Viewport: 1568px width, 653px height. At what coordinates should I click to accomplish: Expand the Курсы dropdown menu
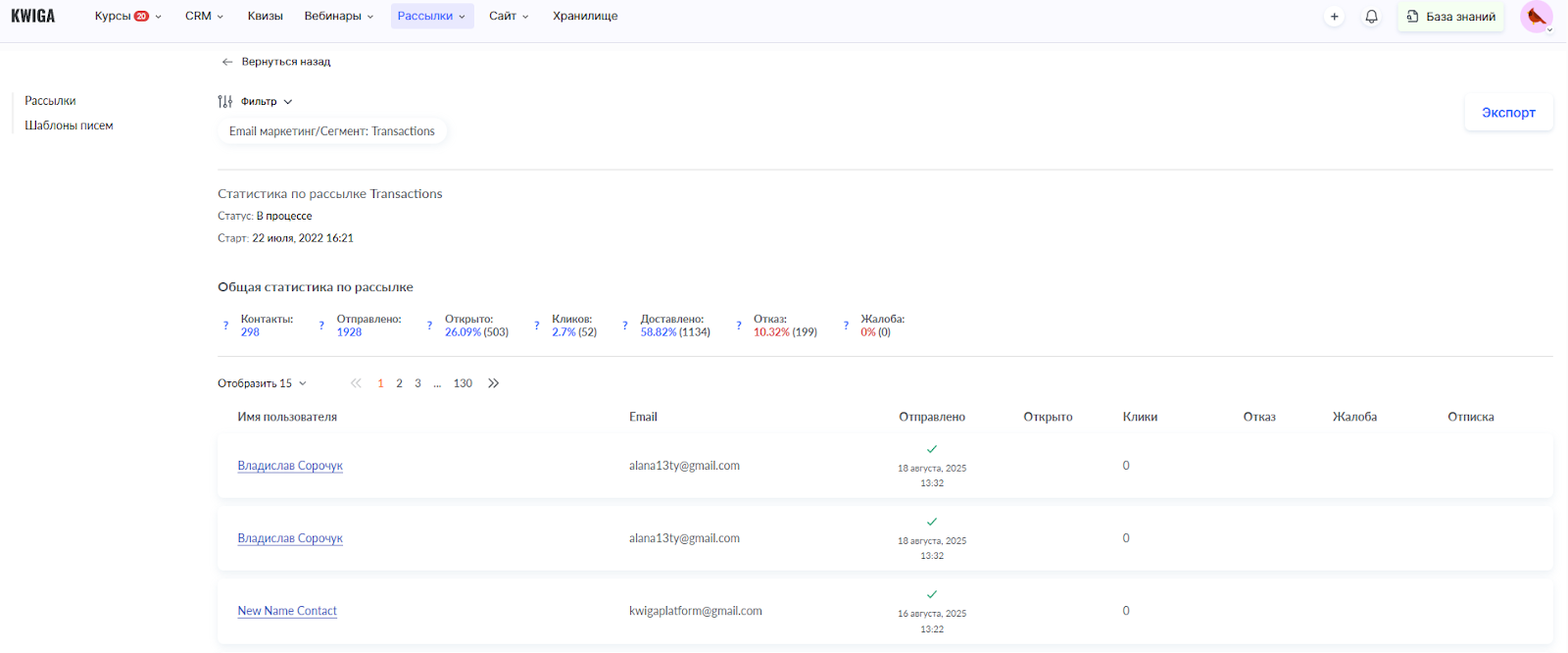click(127, 17)
